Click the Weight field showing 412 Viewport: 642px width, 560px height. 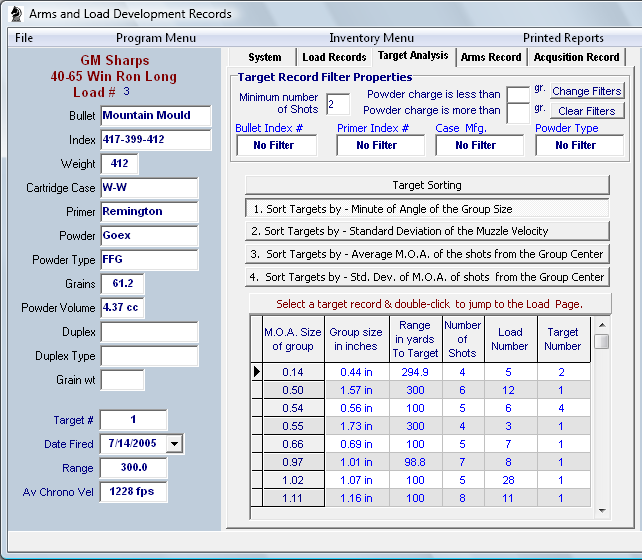(119, 164)
